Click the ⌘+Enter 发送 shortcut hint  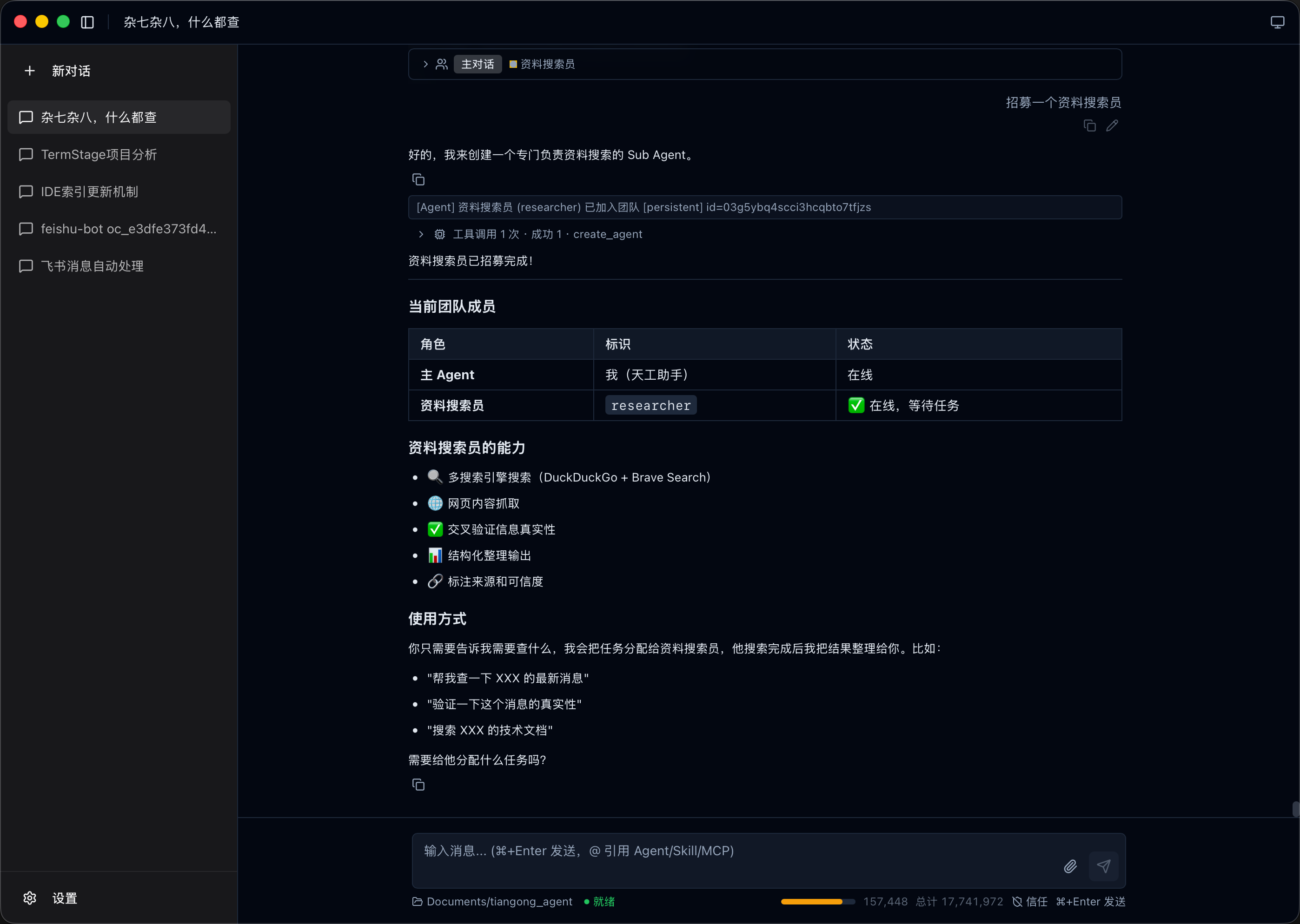pyautogui.click(x=1091, y=902)
